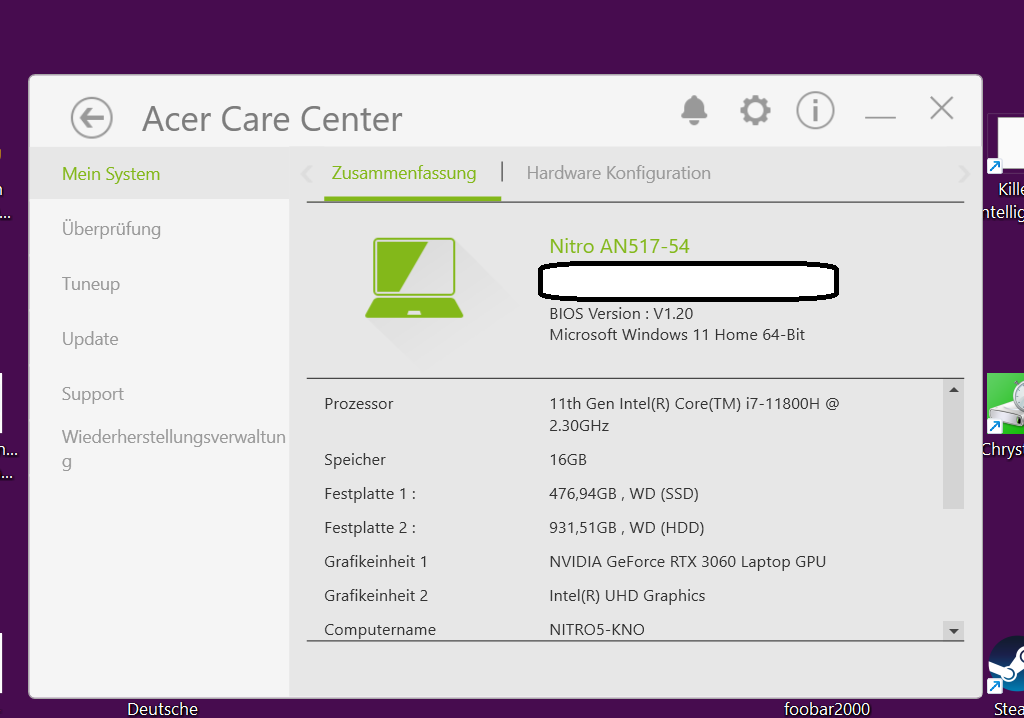Click the Festplatte 1 label
1024x718 pixels.
coord(370,494)
